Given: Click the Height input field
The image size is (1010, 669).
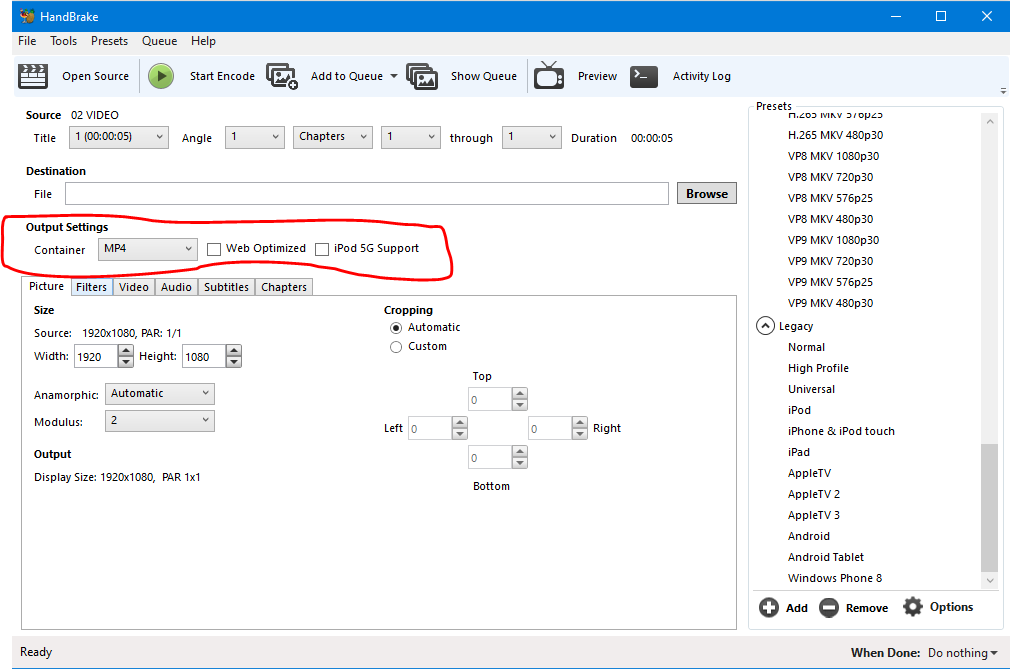Looking at the screenshot, I should pyautogui.click(x=204, y=357).
